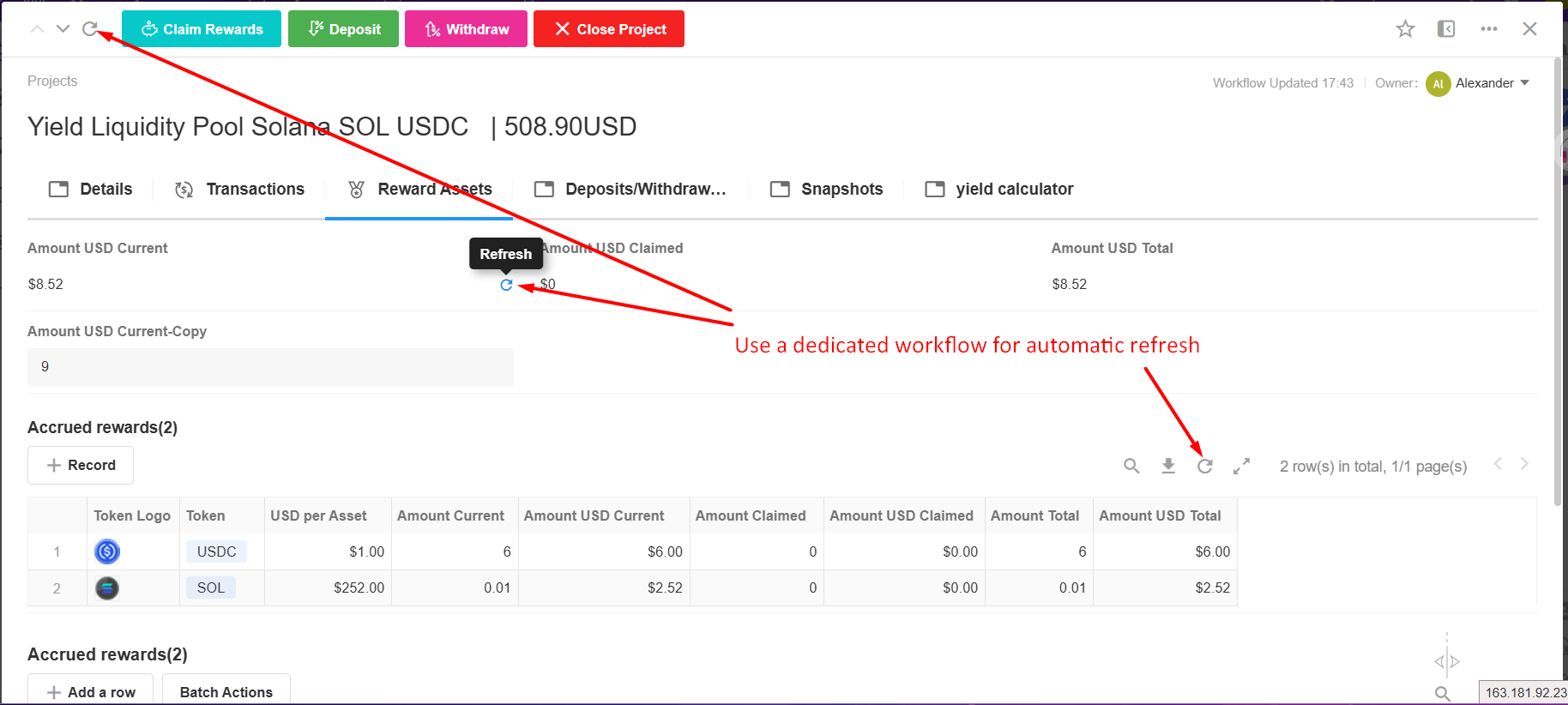
Task: Click the SOL token logo
Action: tap(107, 588)
